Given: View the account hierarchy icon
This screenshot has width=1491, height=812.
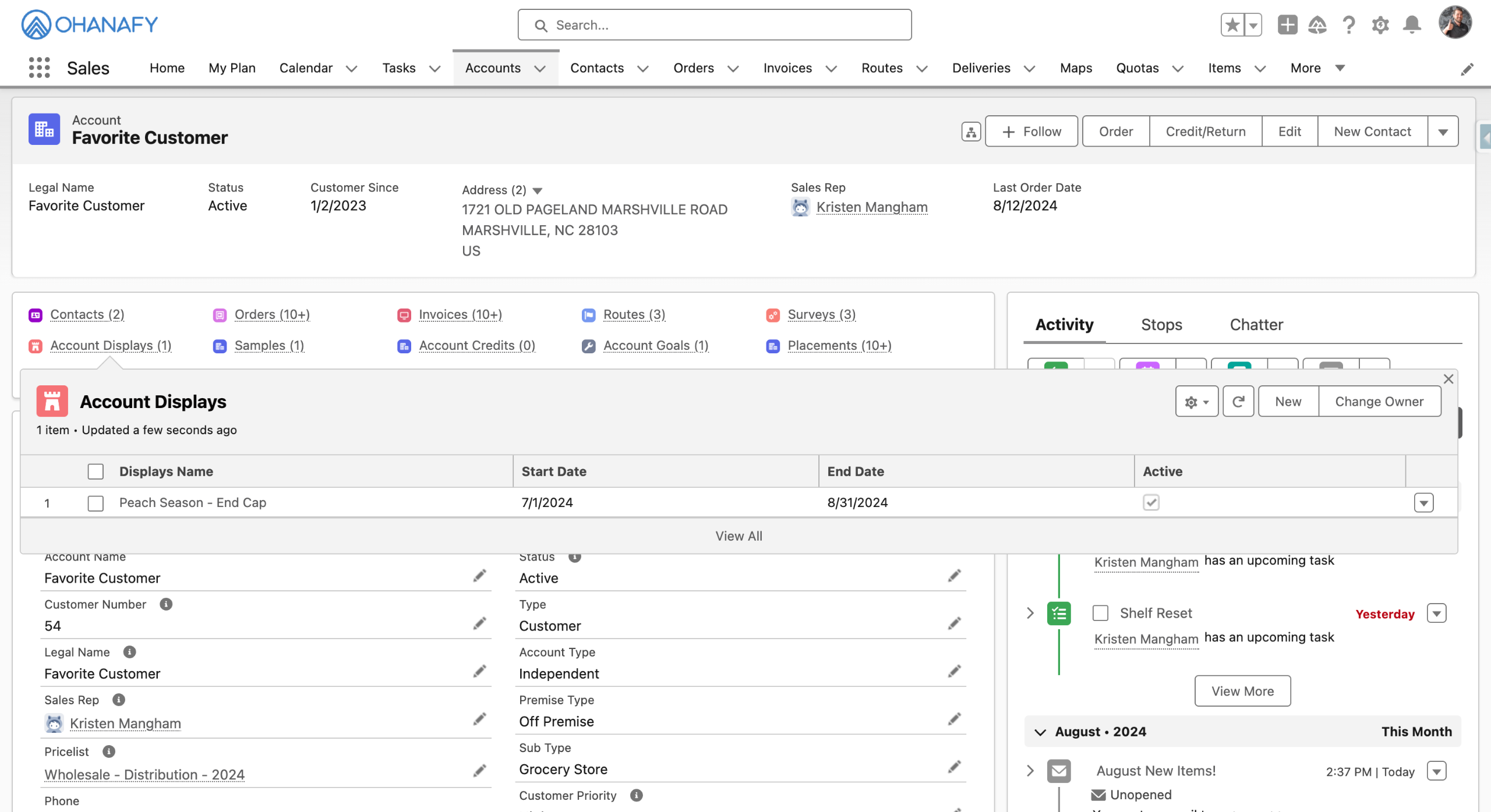Looking at the screenshot, I should pyautogui.click(x=971, y=132).
